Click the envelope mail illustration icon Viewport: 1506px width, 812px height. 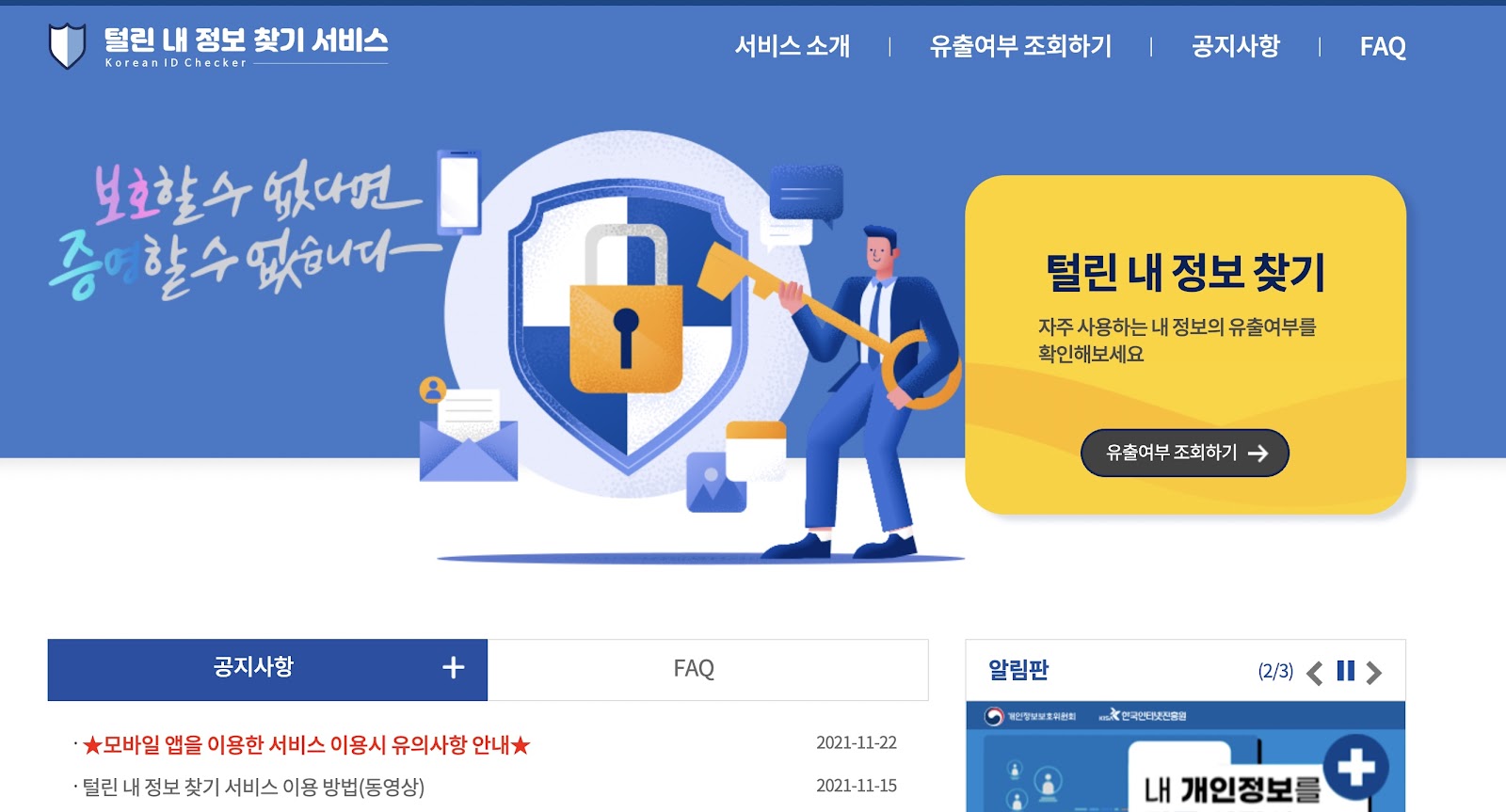tap(468, 436)
